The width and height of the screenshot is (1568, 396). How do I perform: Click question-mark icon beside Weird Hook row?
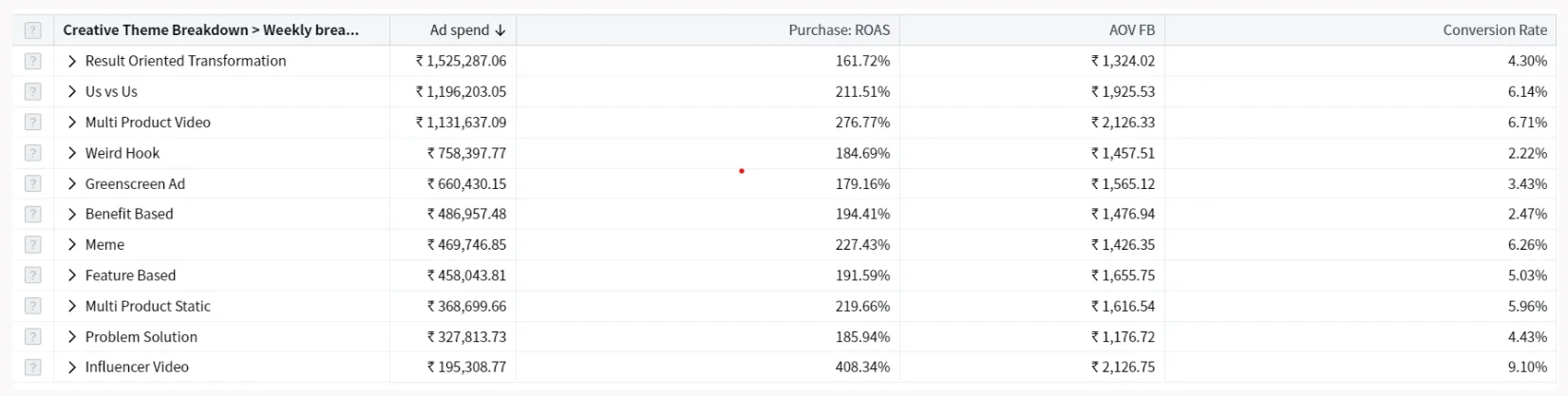click(x=33, y=153)
